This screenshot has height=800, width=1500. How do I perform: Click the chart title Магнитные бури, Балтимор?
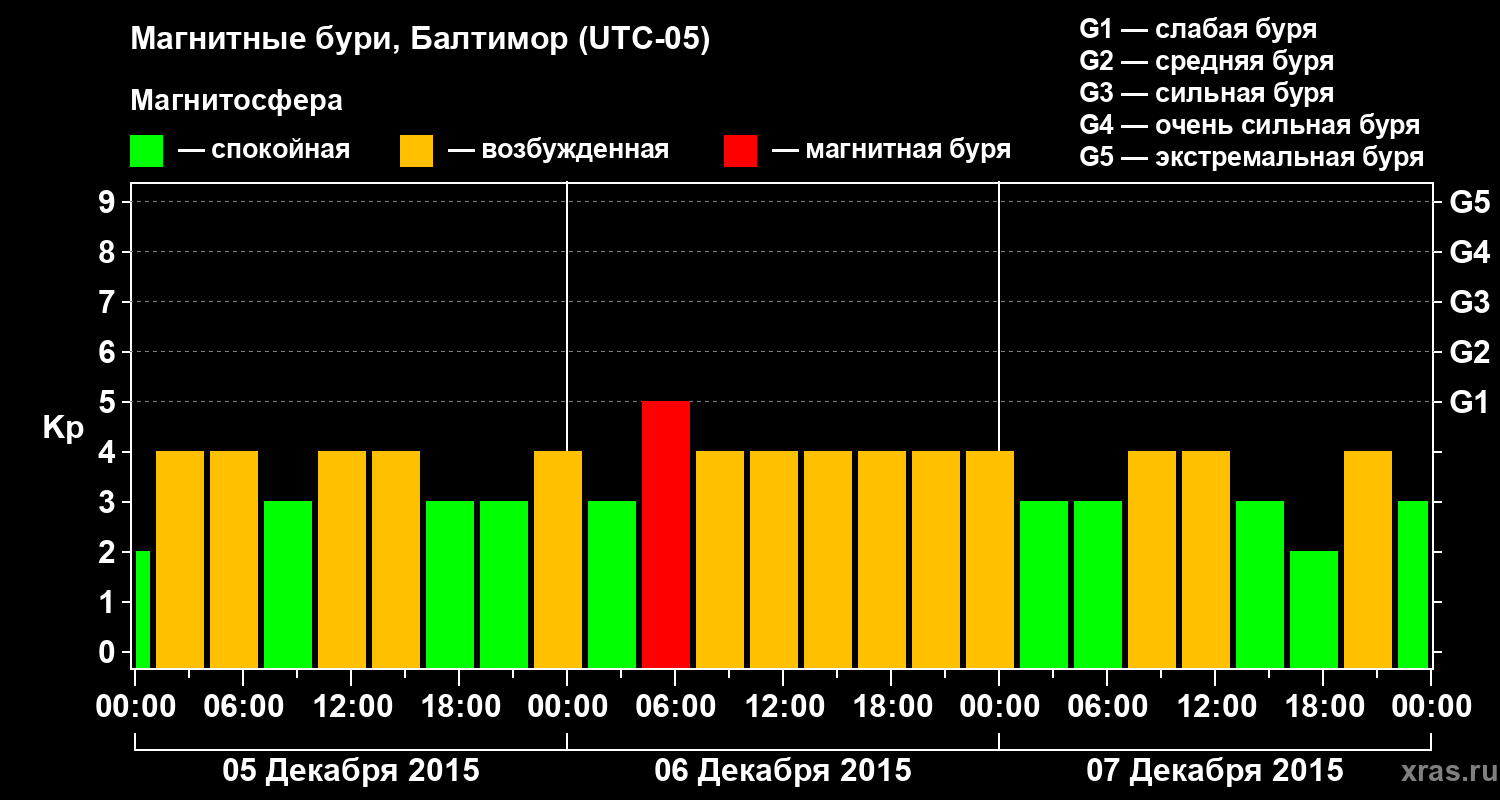pyautogui.click(x=420, y=41)
